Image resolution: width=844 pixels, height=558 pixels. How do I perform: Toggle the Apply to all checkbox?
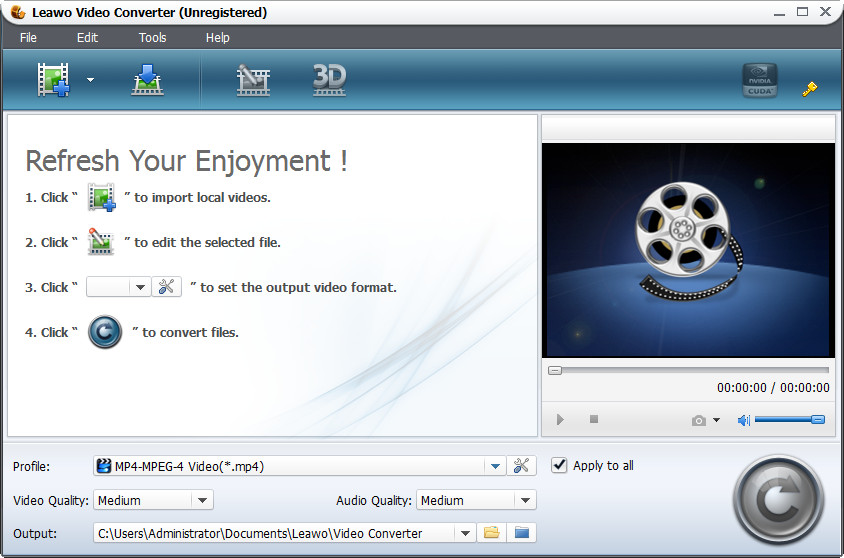coord(560,465)
